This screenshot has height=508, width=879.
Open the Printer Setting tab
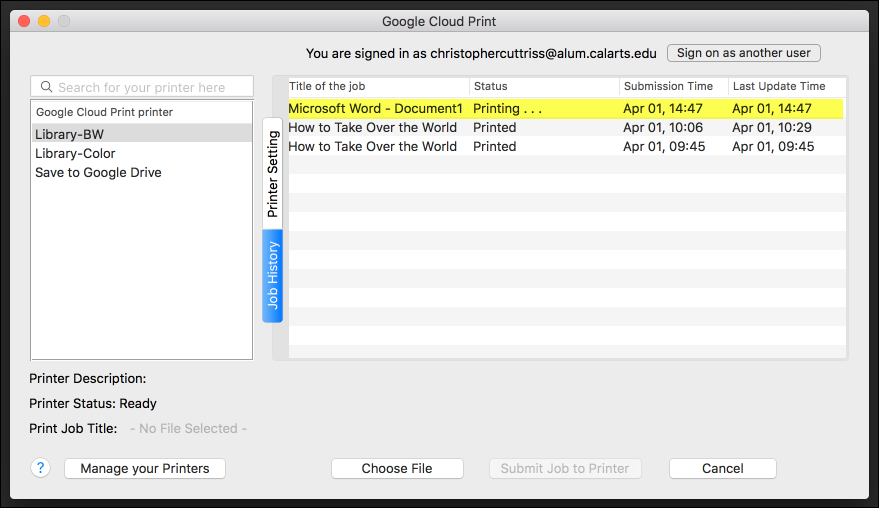pos(272,174)
